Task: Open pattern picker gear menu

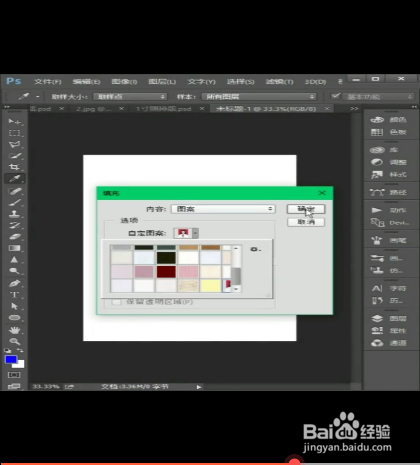Action: click(256, 249)
